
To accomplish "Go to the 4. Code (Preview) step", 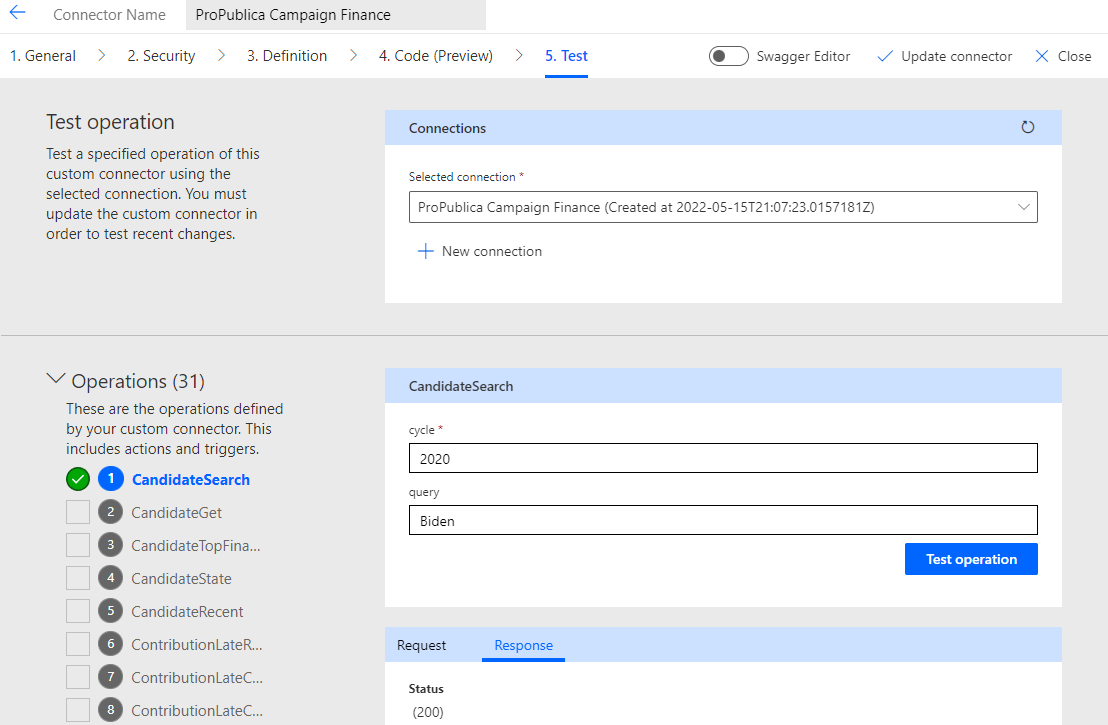I will [436, 56].
